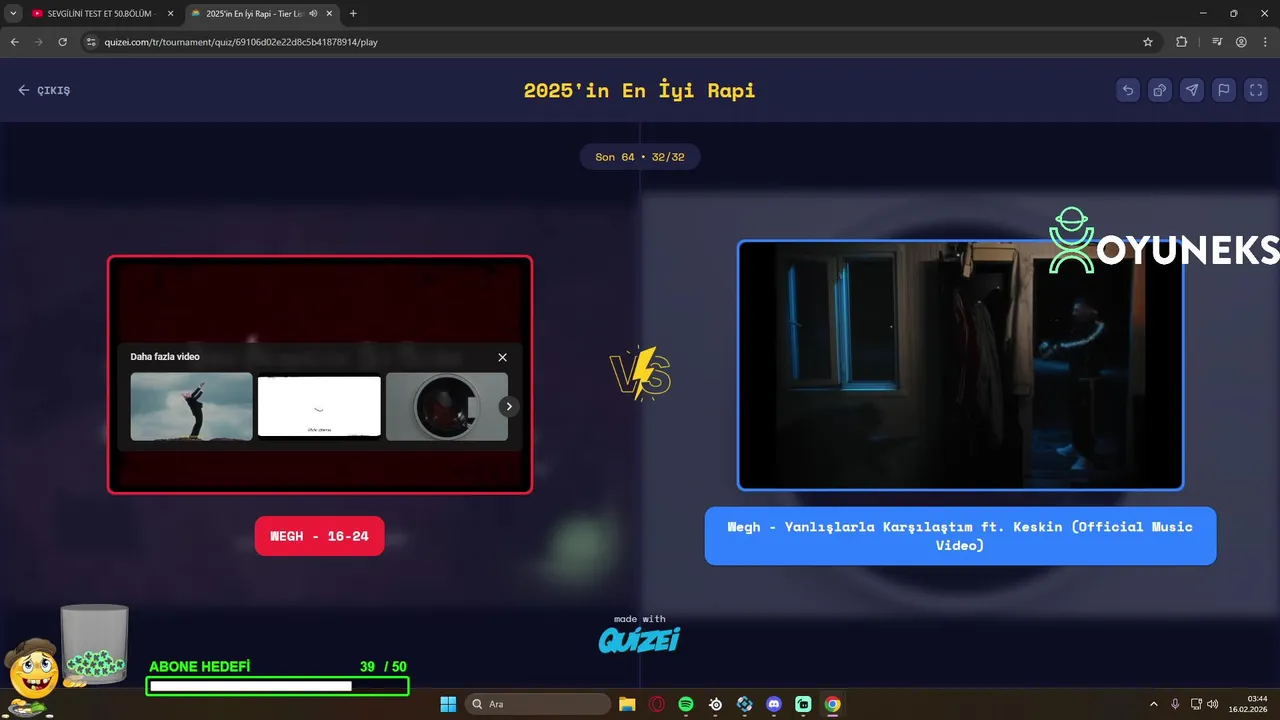Click the dice randomize icon
The height and width of the screenshot is (720, 1280).
tap(1160, 90)
